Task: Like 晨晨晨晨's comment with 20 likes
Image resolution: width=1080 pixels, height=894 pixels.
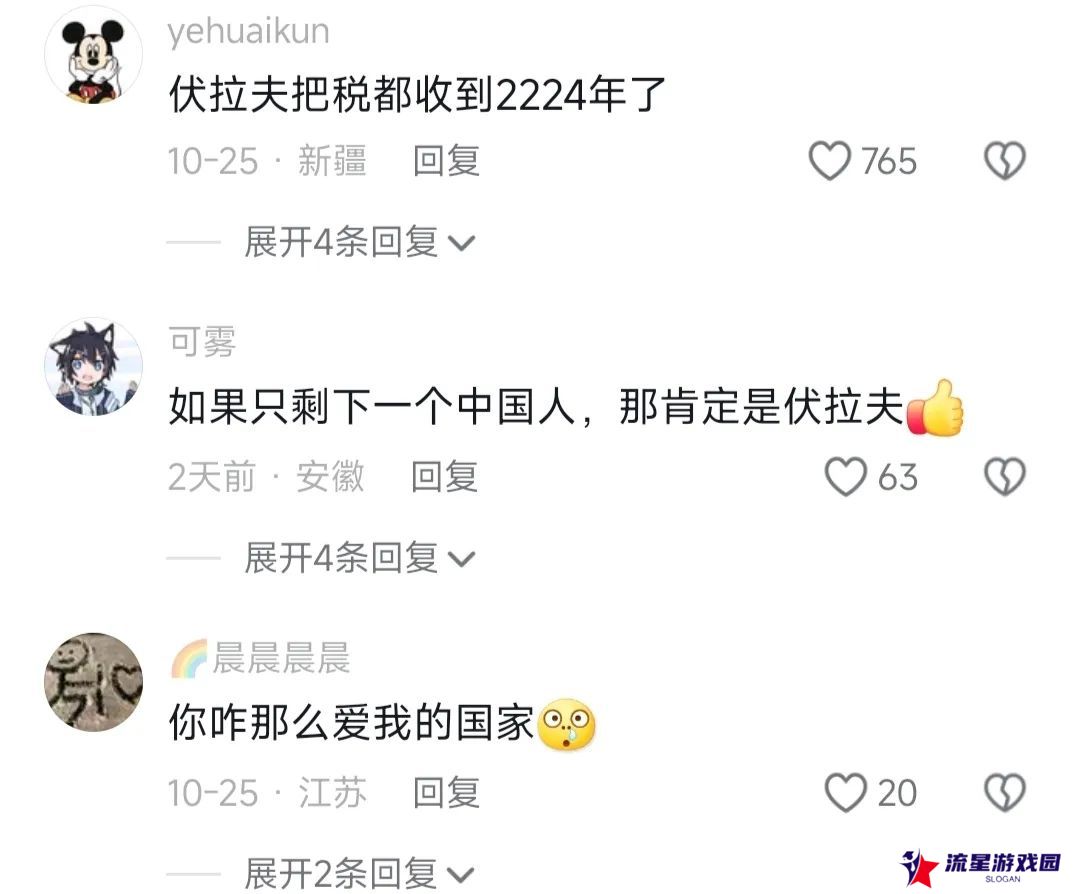Action: point(846,793)
